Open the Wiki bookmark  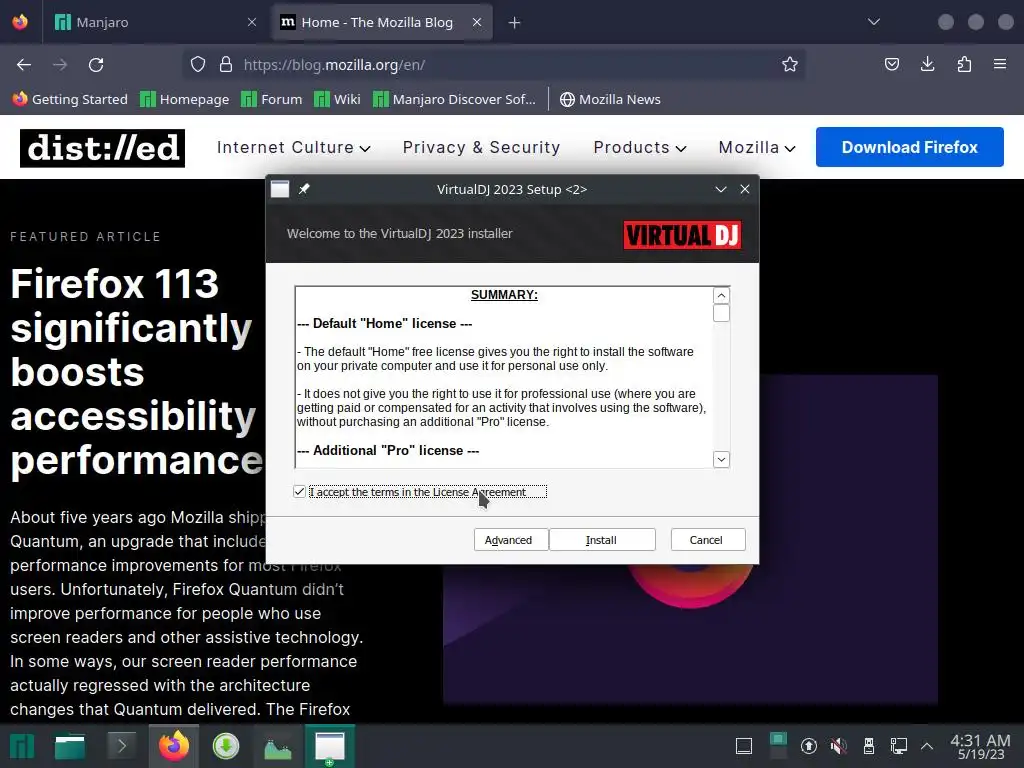click(x=337, y=99)
